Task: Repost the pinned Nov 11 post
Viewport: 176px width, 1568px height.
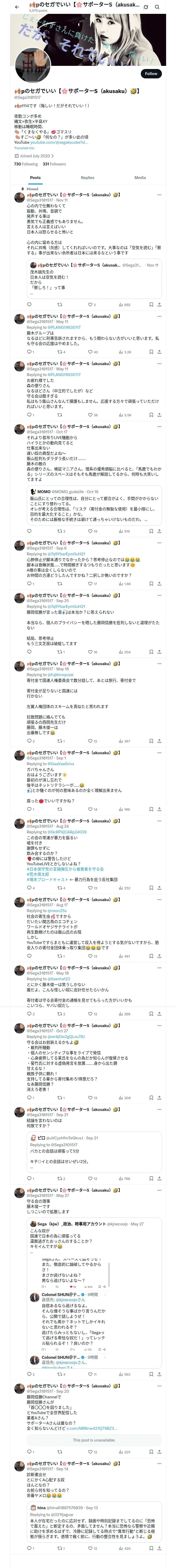Action: (59, 304)
